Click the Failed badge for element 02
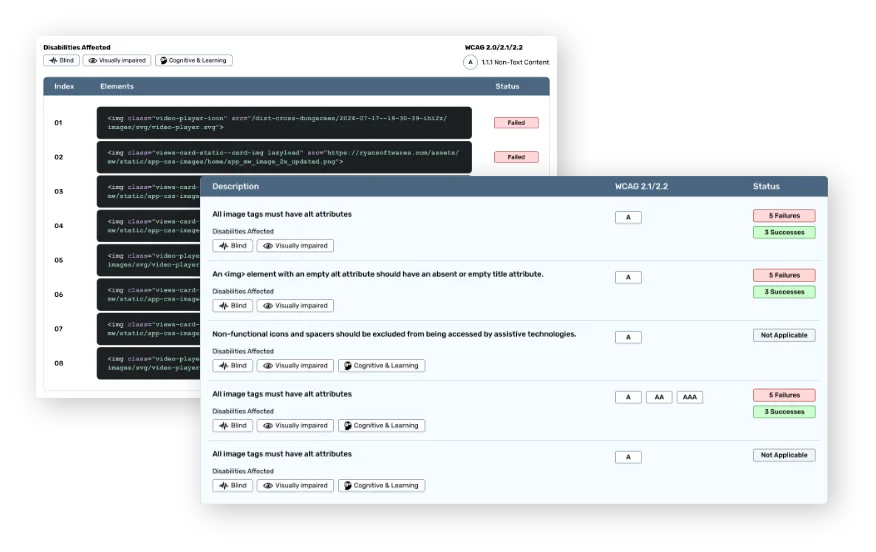Screen dimensions: 876x552 tap(516, 157)
